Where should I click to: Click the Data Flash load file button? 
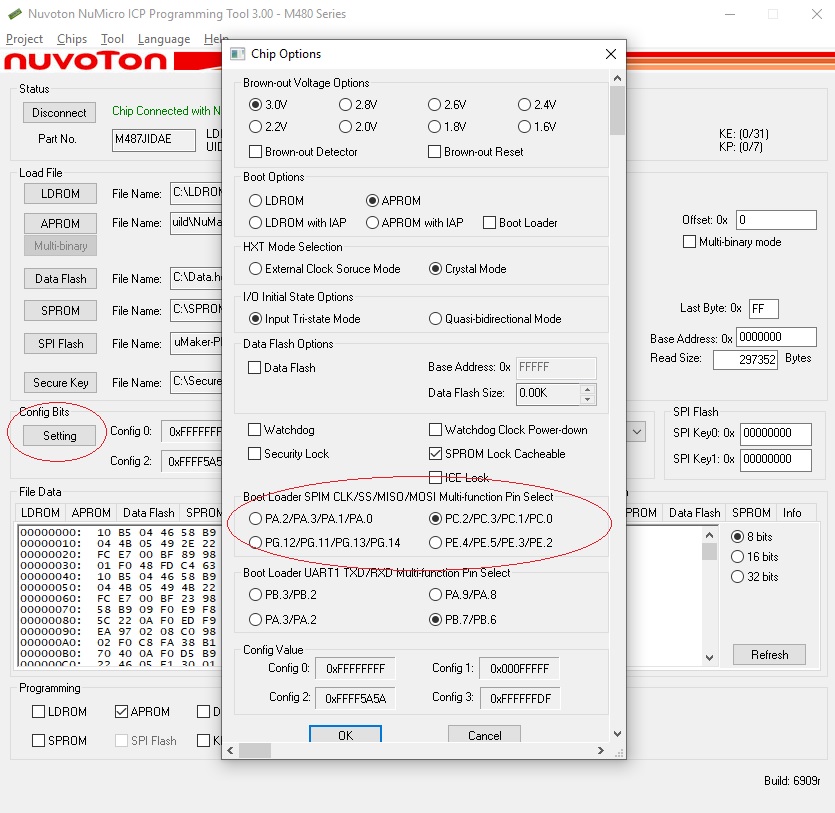pos(60,278)
